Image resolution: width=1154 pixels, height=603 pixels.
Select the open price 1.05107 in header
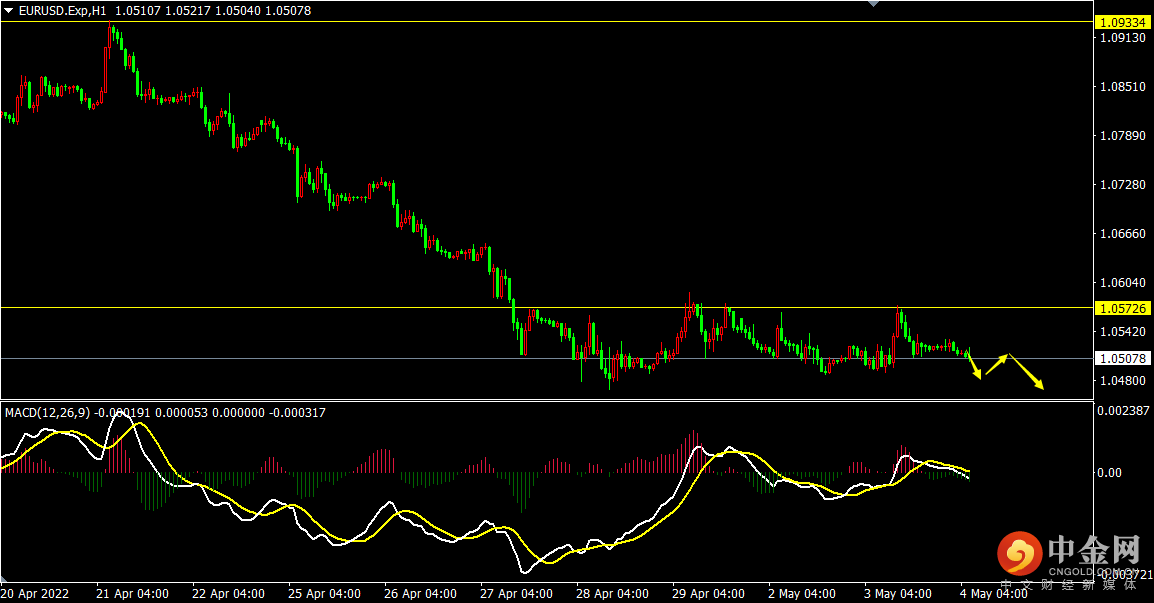point(138,11)
